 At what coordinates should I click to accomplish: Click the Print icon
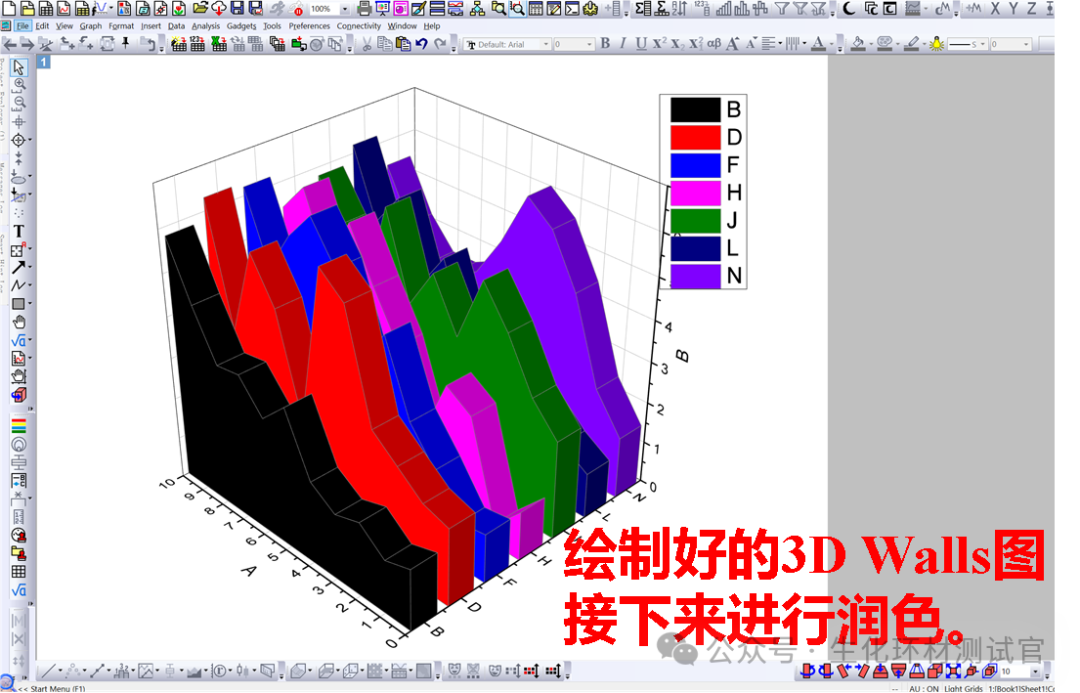coord(364,9)
